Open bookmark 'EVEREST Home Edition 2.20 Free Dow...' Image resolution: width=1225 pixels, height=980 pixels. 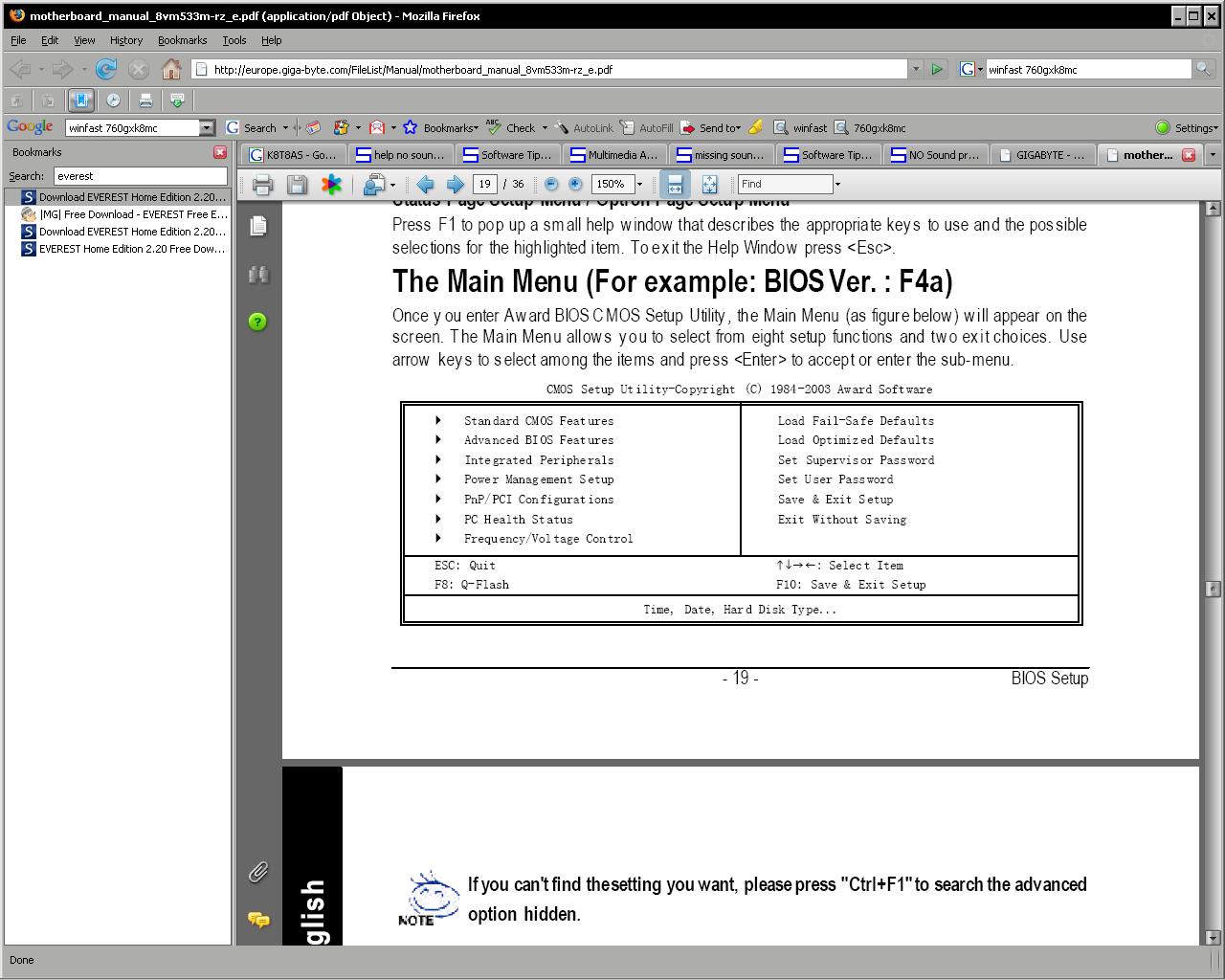[124, 249]
